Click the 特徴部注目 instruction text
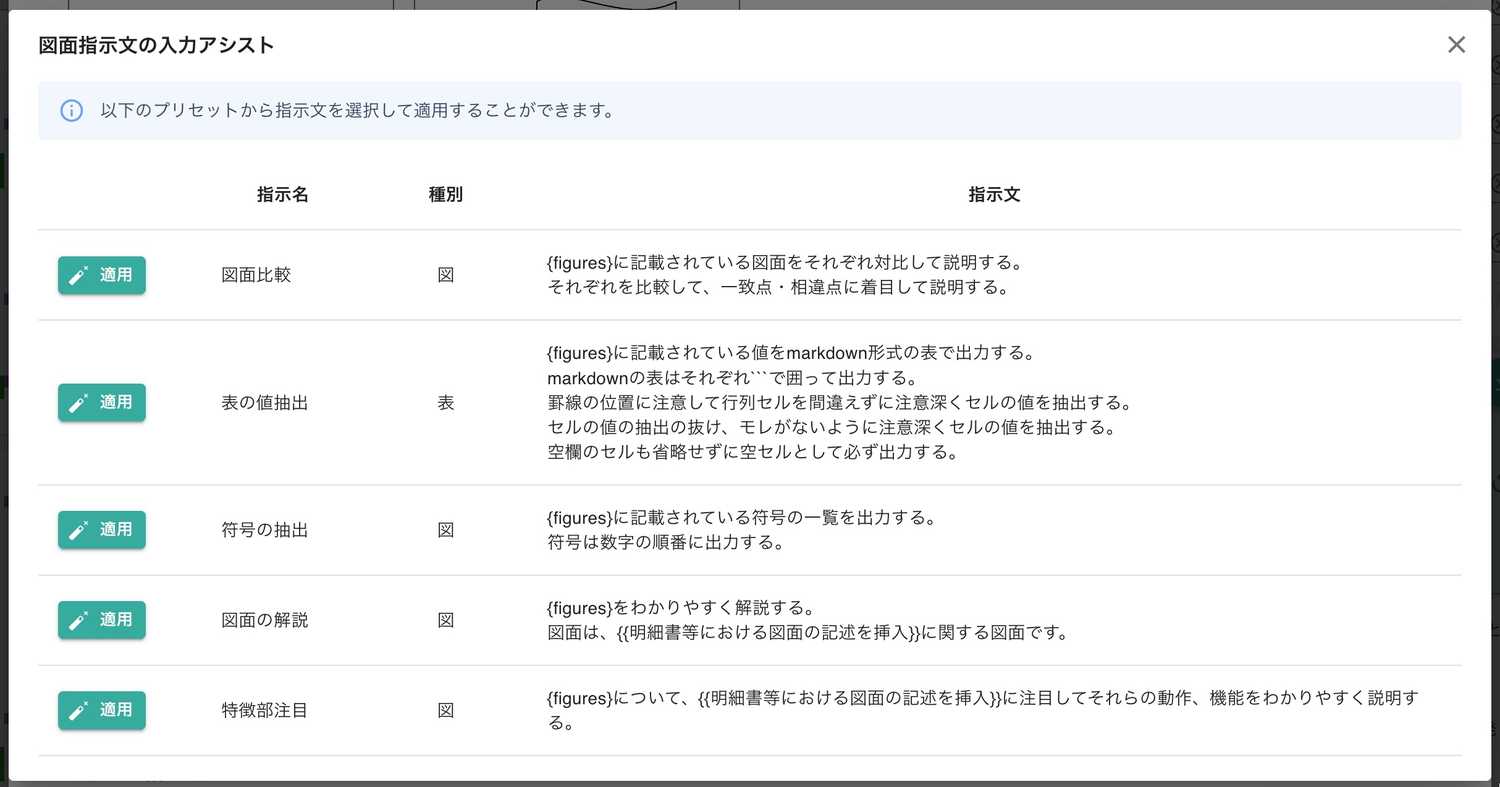The width and height of the screenshot is (1500, 787). pyautogui.click(x=983, y=710)
